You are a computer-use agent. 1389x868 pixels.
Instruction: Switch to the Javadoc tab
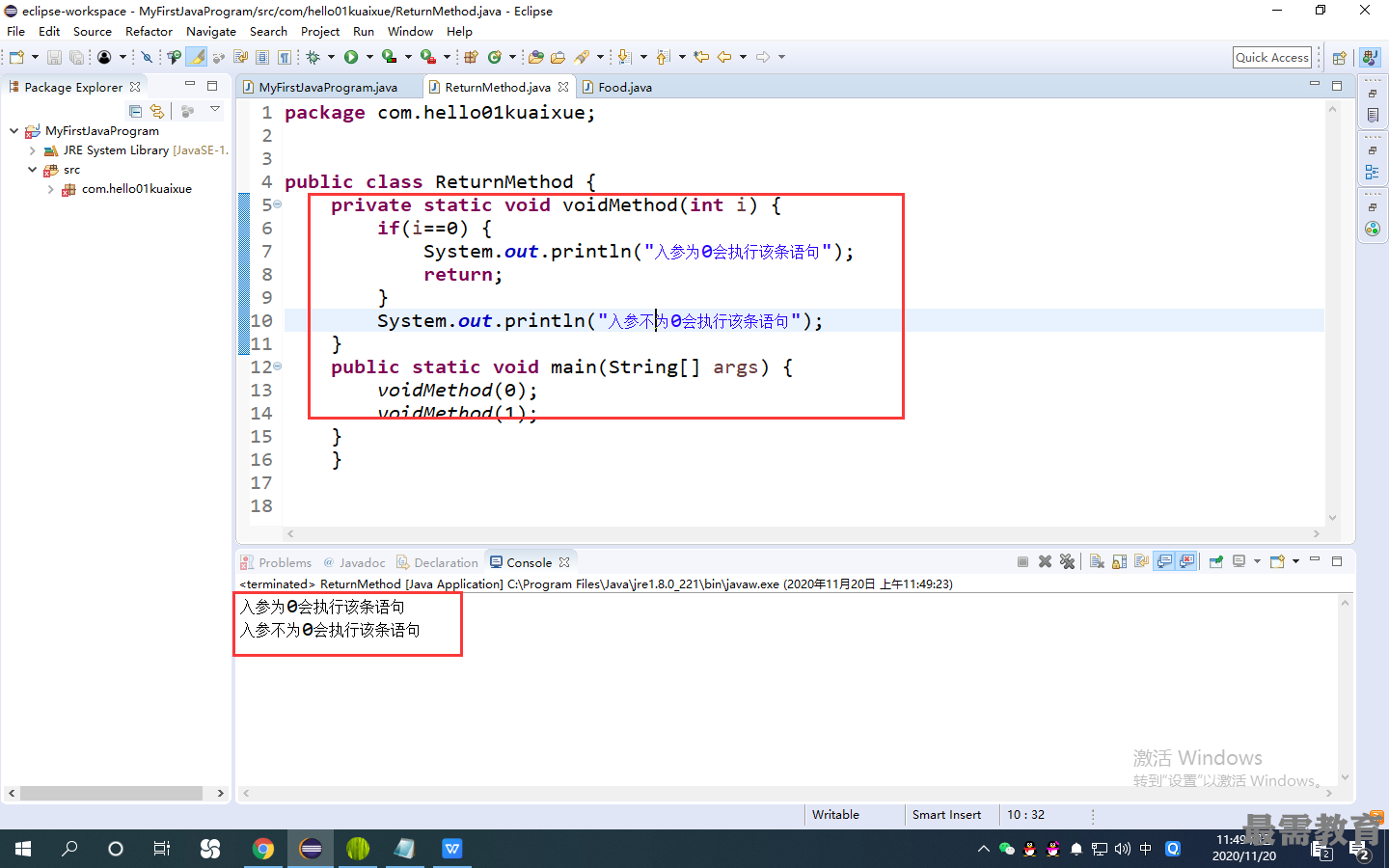click(x=354, y=562)
